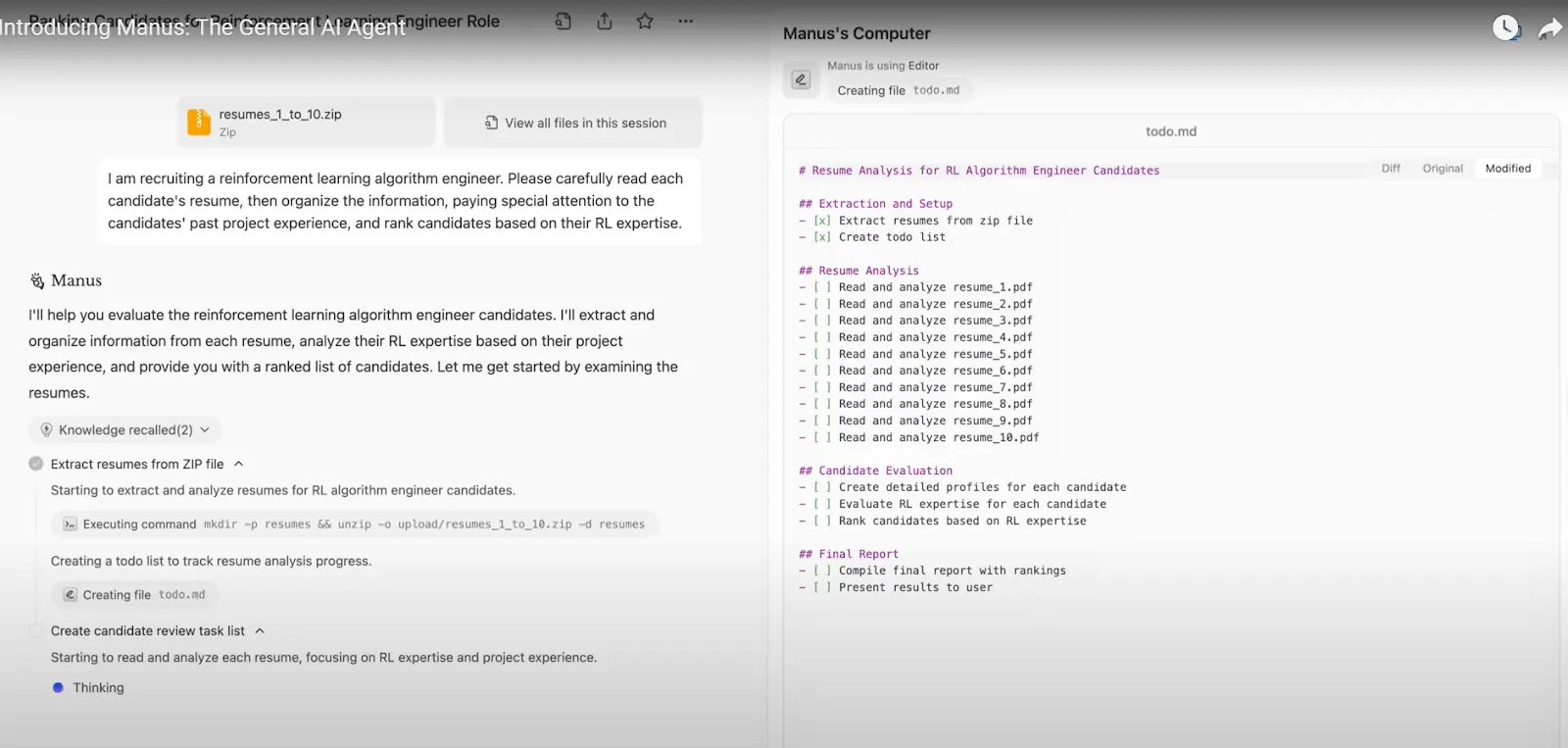Click the Present results to user line
The width and height of the screenshot is (1568, 748).
[896, 587]
